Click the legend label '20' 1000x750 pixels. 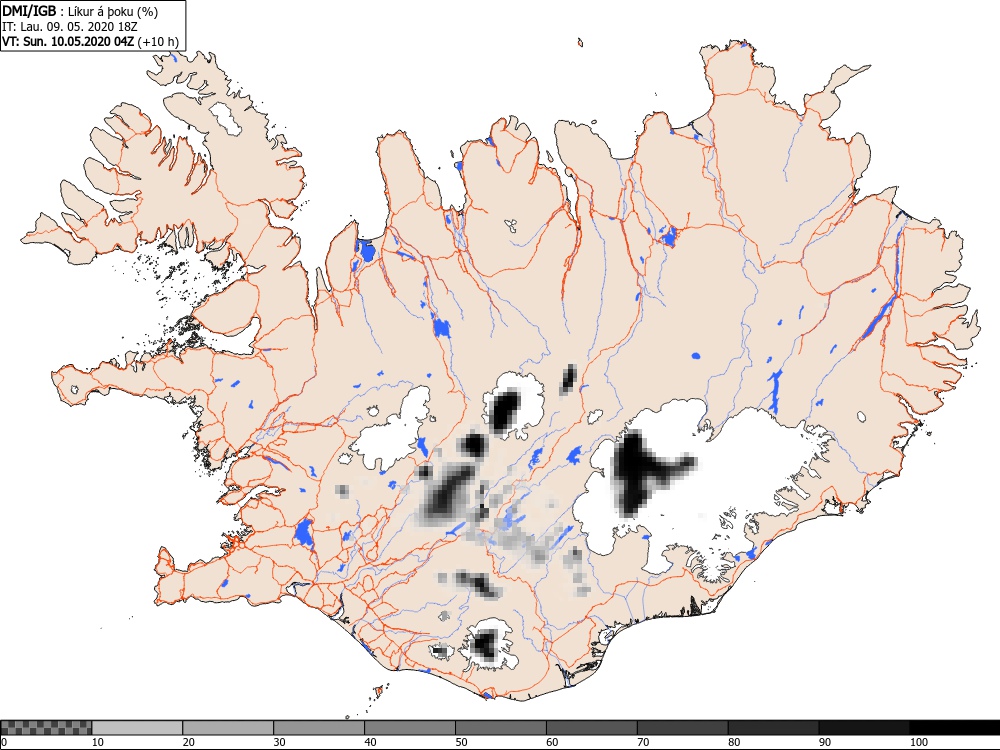tap(189, 742)
